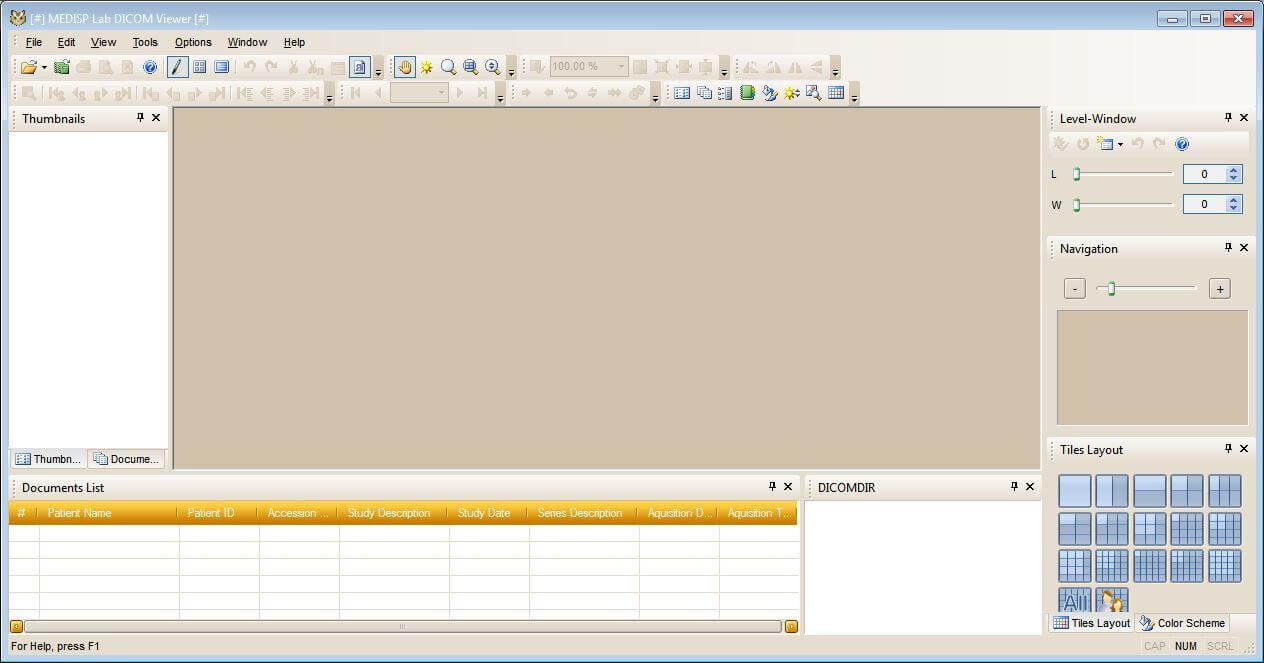This screenshot has height=663, width=1264.
Task: Click the plus button in the Navigation panel
Action: click(x=1219, y=288)
